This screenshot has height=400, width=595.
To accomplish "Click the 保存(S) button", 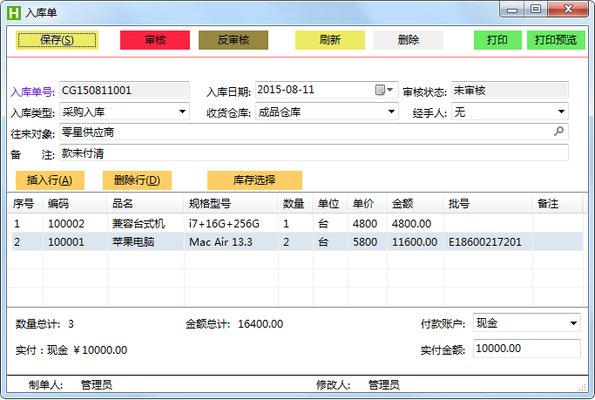I will (x=57, y=40).
